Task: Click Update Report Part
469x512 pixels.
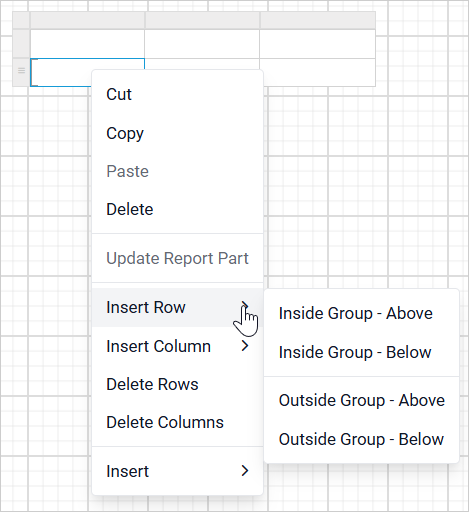Action: (x=177, y=258)
